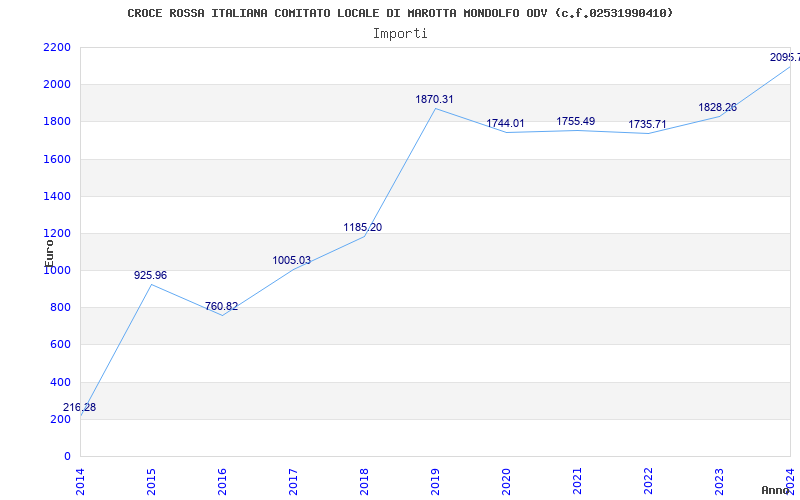Click the 2020 x-axis year label
The width and height of the screenshot is (800, 500).
click(x=506, y=482)
